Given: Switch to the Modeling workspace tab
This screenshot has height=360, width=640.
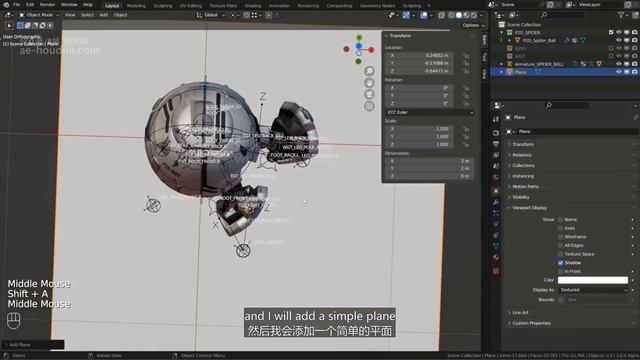Looking at the screenshot, I should coord(136,6).
